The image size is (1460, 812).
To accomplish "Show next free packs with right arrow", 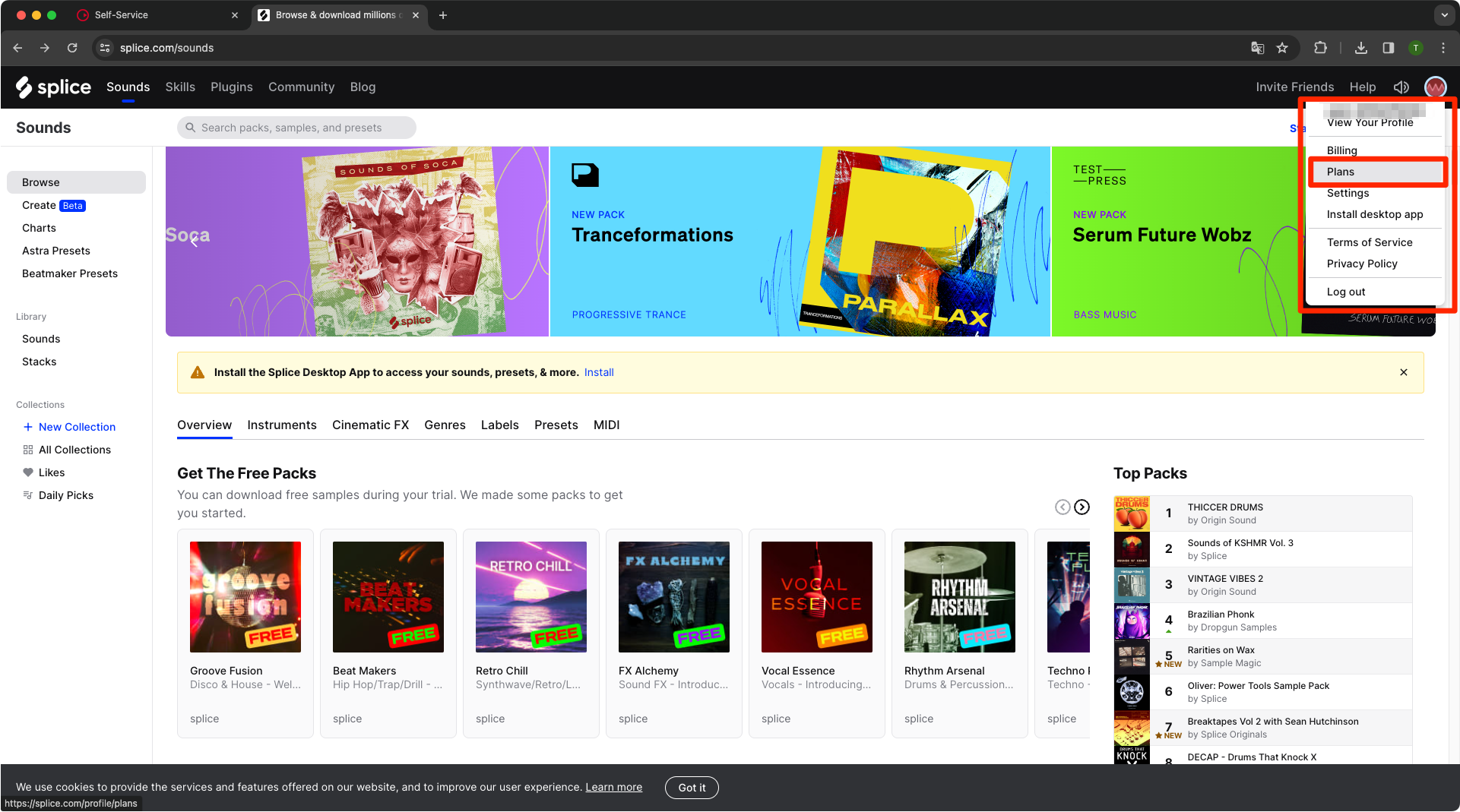I will pyautogui.click(x=1082, y=507).
